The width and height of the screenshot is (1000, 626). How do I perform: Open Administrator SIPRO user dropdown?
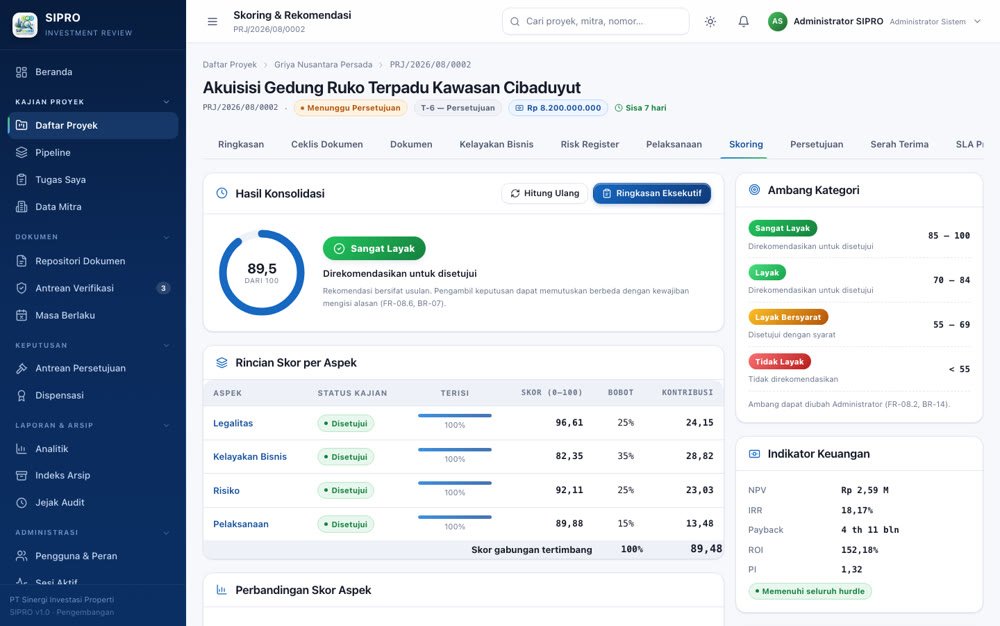click(x=874, y=22)
